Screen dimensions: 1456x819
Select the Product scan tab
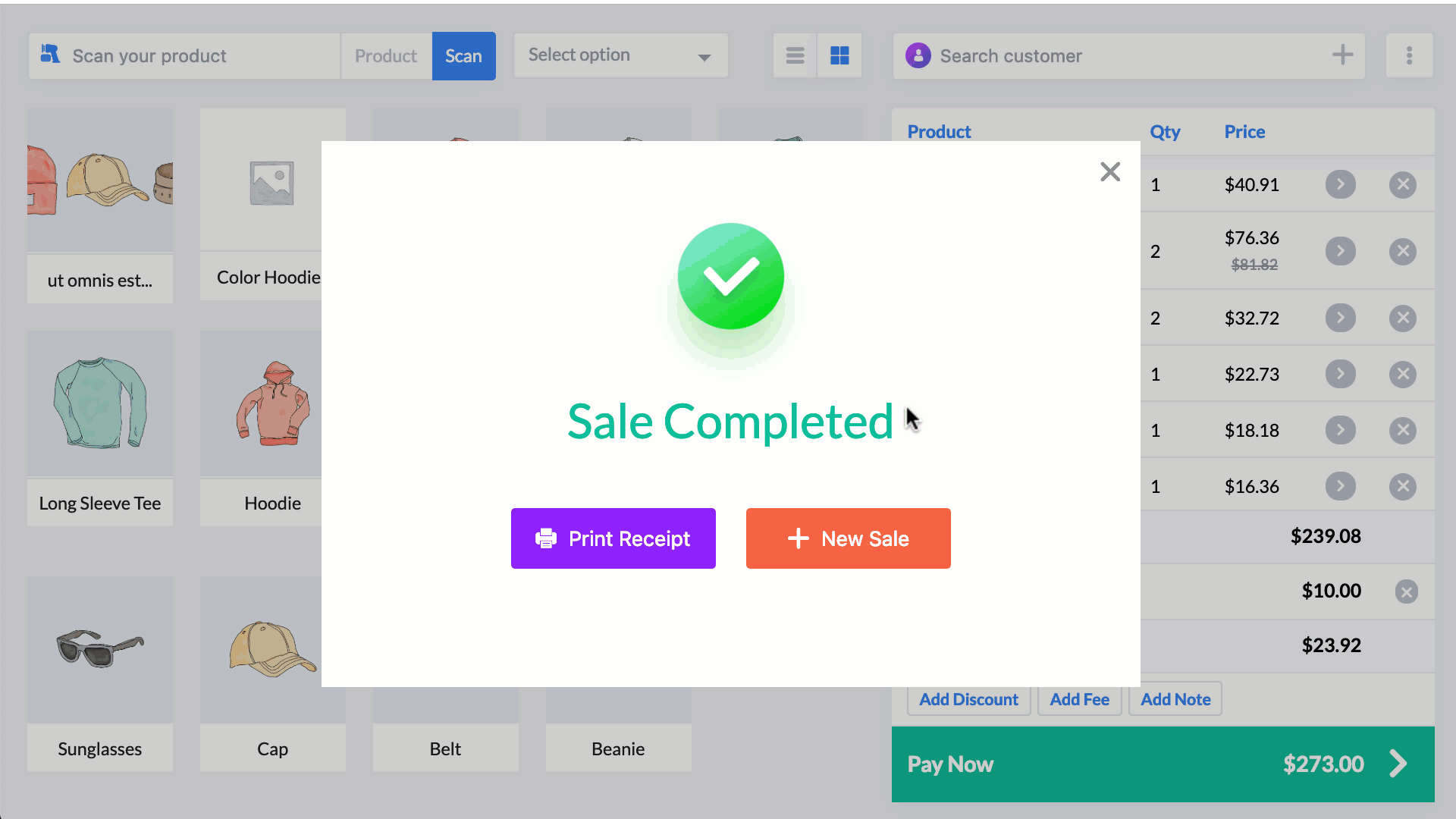[385, 55]
